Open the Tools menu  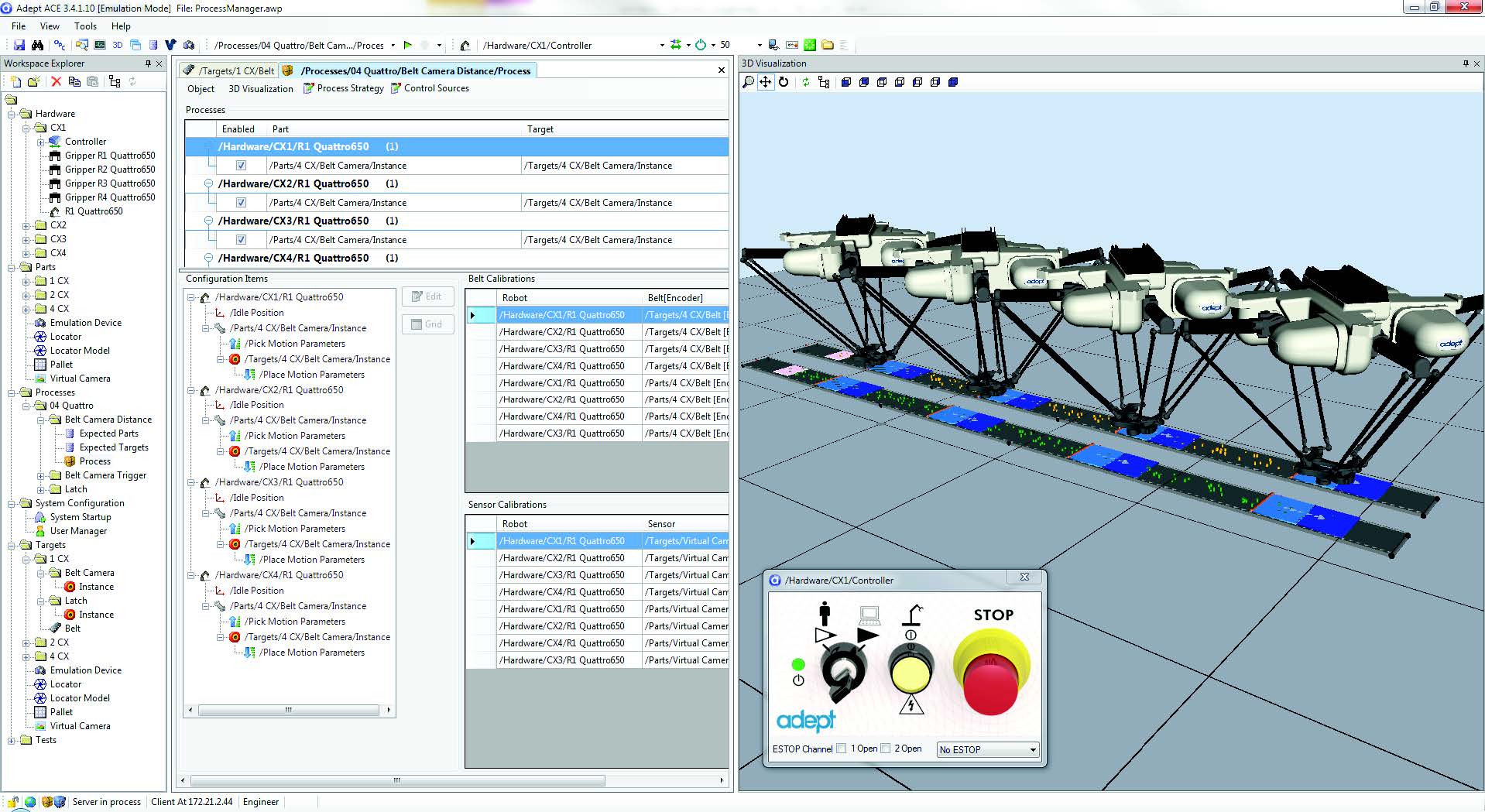[85, 26]
